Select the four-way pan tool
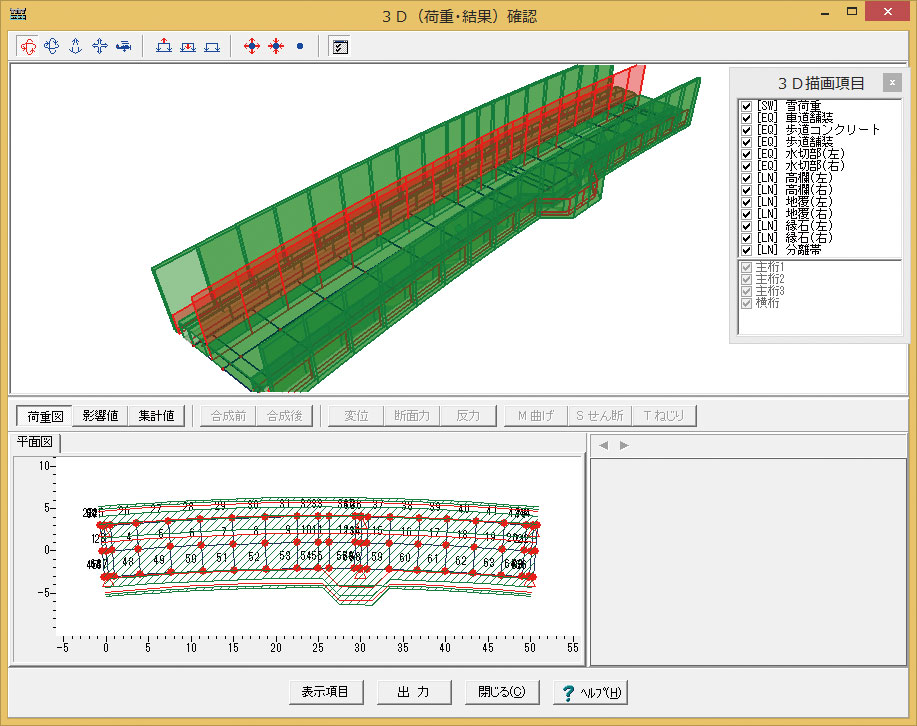Image resolution: width=917 pixels, height=726 pixels. coord(99,46)
